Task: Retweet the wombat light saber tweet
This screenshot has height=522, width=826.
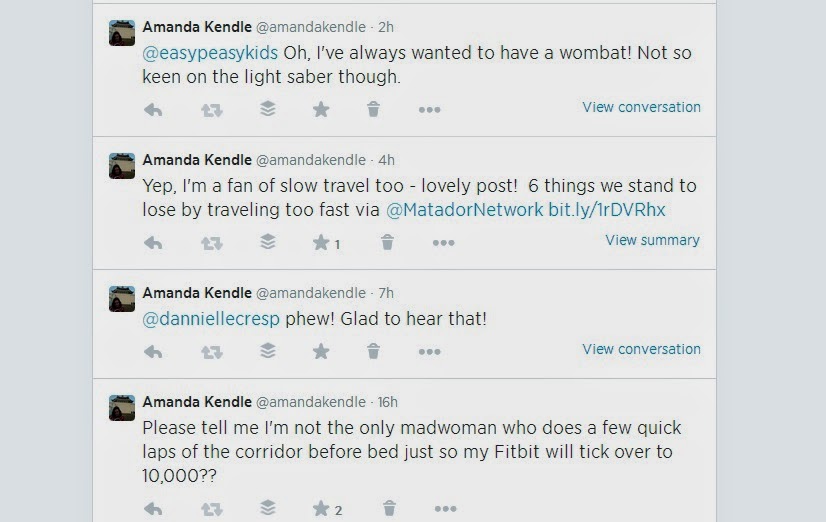Action: pos(211,110)
